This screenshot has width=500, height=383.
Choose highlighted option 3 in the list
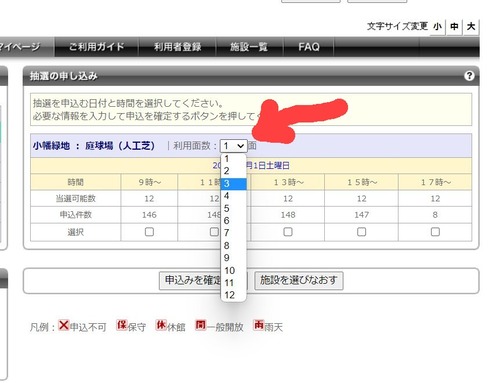[233, 184]
